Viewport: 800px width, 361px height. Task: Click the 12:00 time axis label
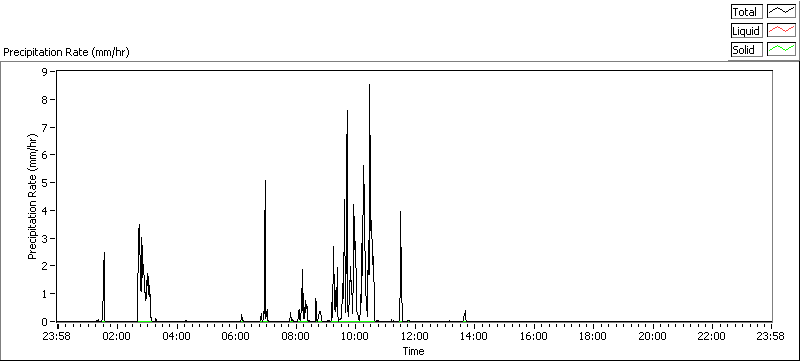coord(415,337)
